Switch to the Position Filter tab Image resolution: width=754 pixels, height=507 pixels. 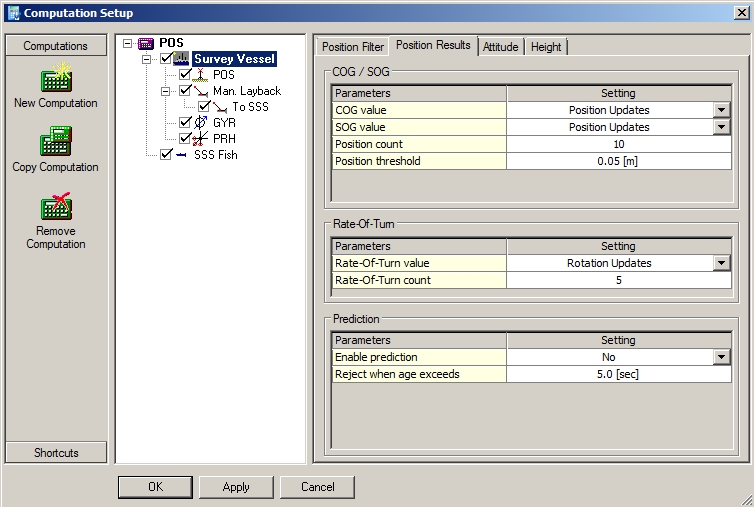tap(353, 47)
